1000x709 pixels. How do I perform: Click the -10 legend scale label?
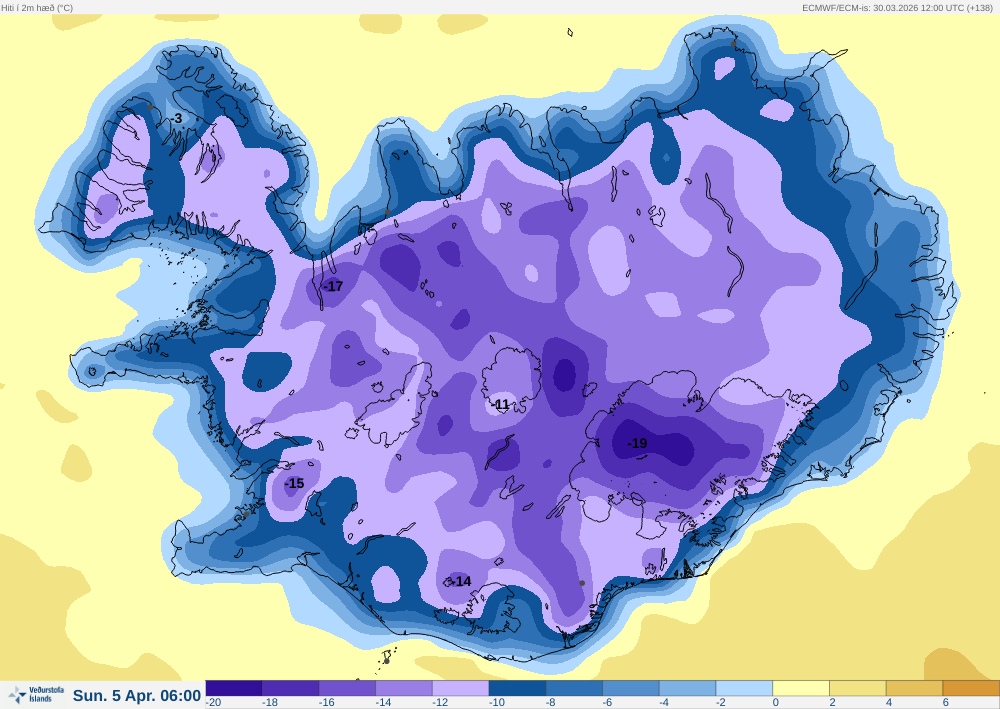(x=497, y=703)
